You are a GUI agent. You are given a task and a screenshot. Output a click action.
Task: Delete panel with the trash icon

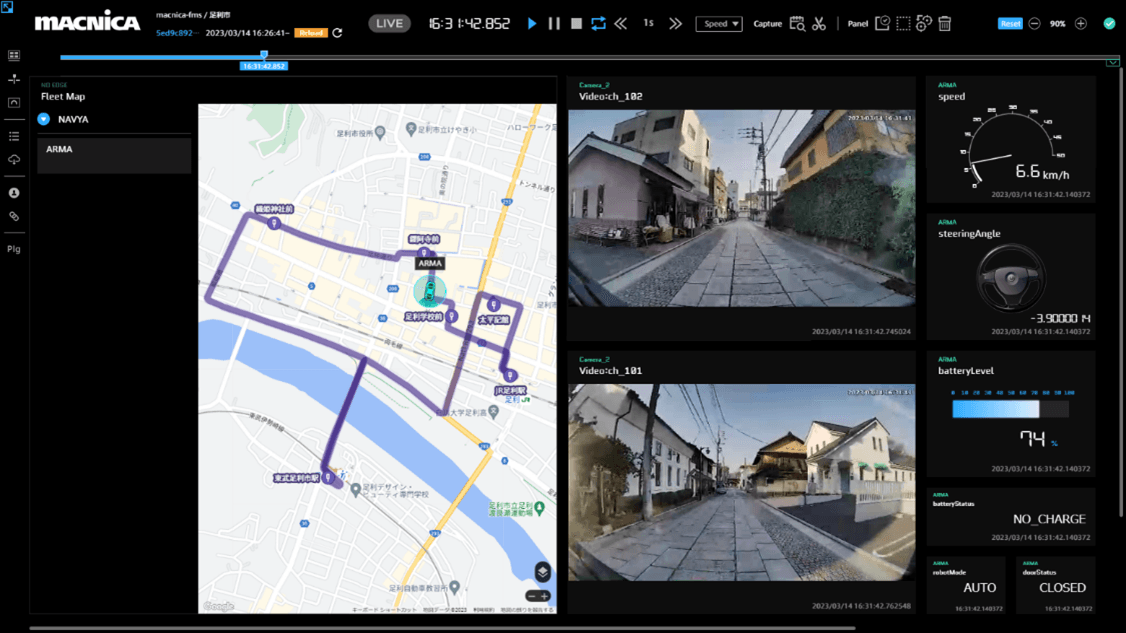click(x=945, y=23)
